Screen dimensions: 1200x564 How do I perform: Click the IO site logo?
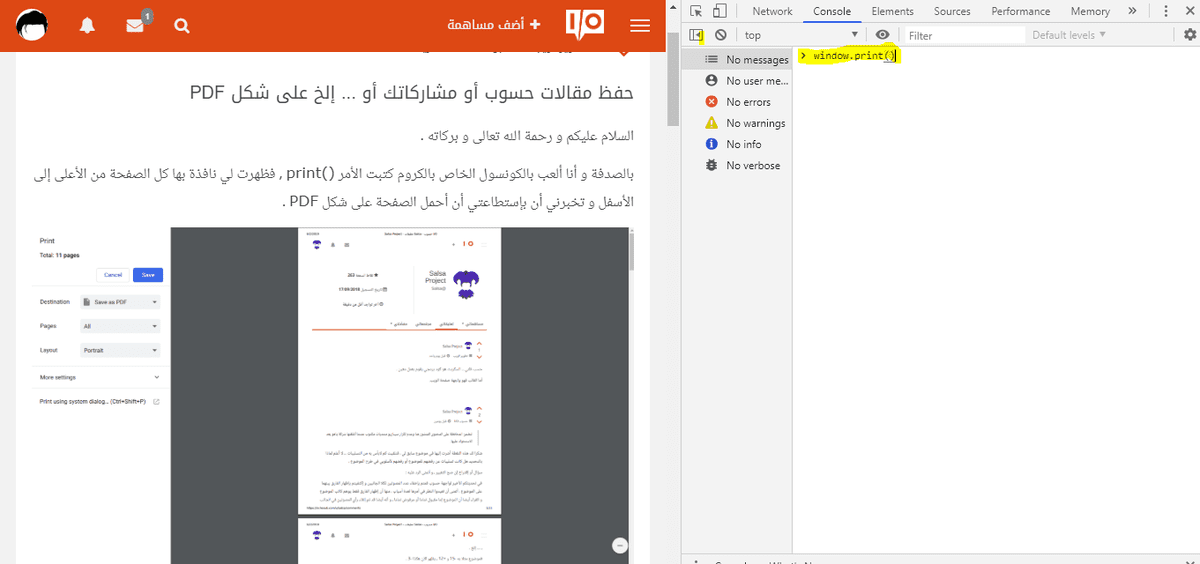(x=585, y=24)
